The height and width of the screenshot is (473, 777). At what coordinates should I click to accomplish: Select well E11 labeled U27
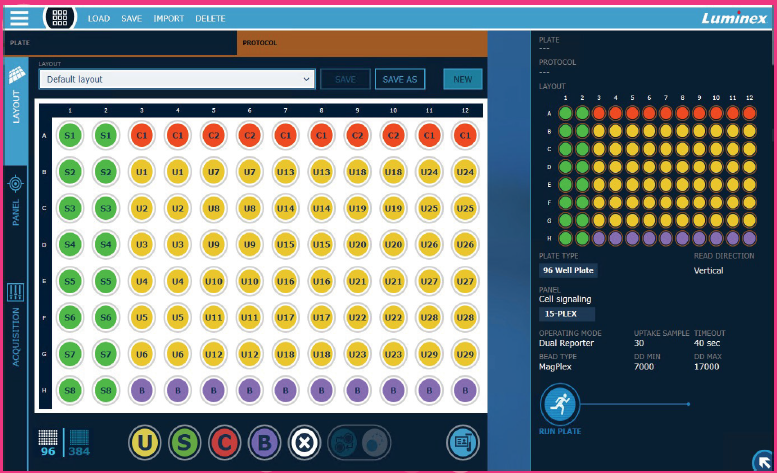click(x=429, y=281)
